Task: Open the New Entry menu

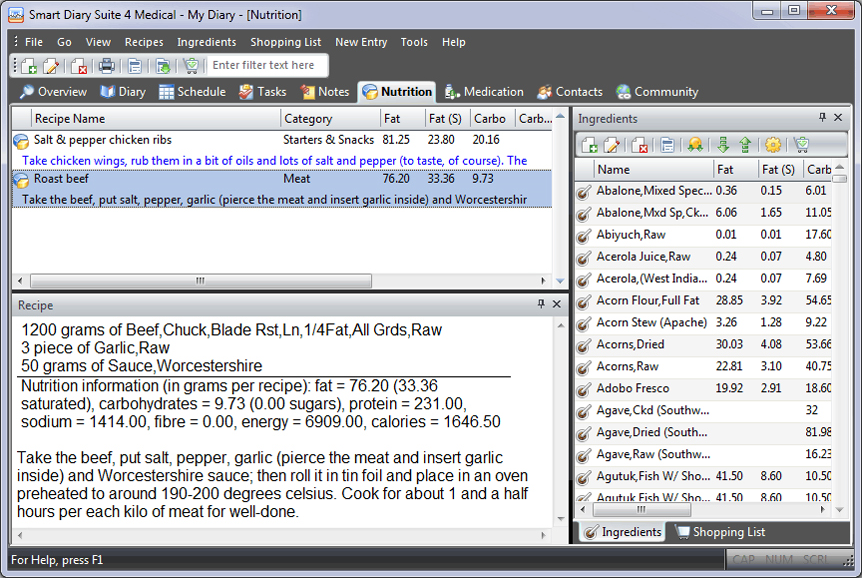Action: point(361,42)
